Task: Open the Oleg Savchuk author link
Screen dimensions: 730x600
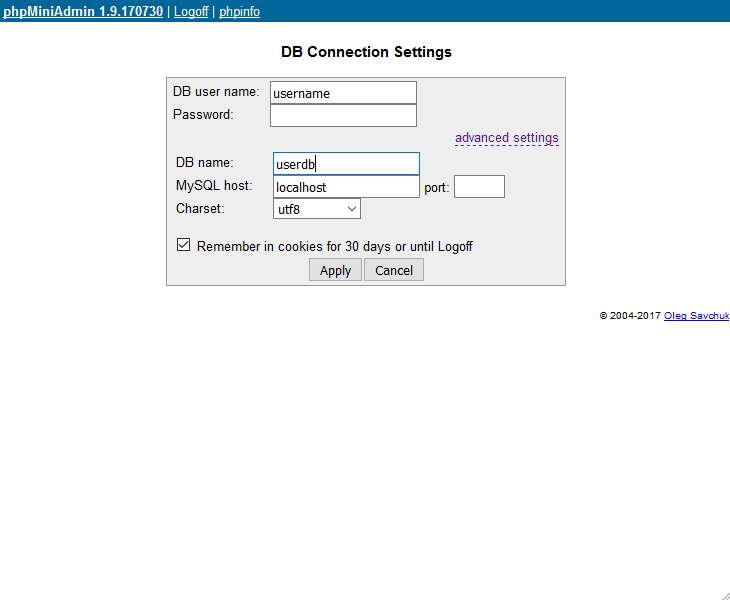Action: click(x=696, y=316)
